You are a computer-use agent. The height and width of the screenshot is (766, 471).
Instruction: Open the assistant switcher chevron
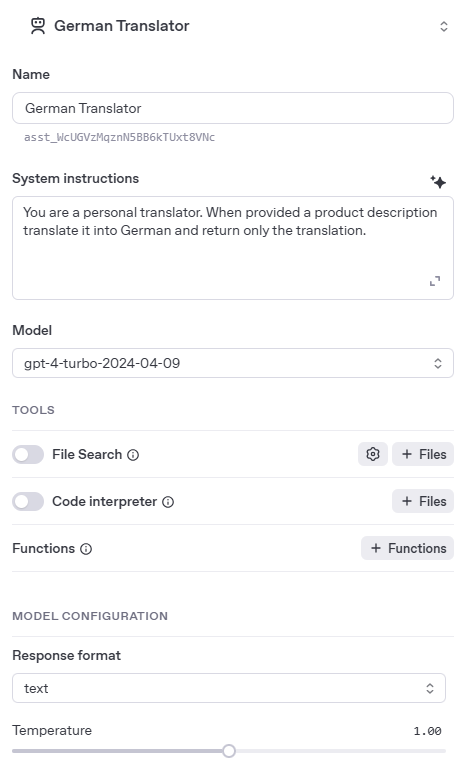coord(444,26)
